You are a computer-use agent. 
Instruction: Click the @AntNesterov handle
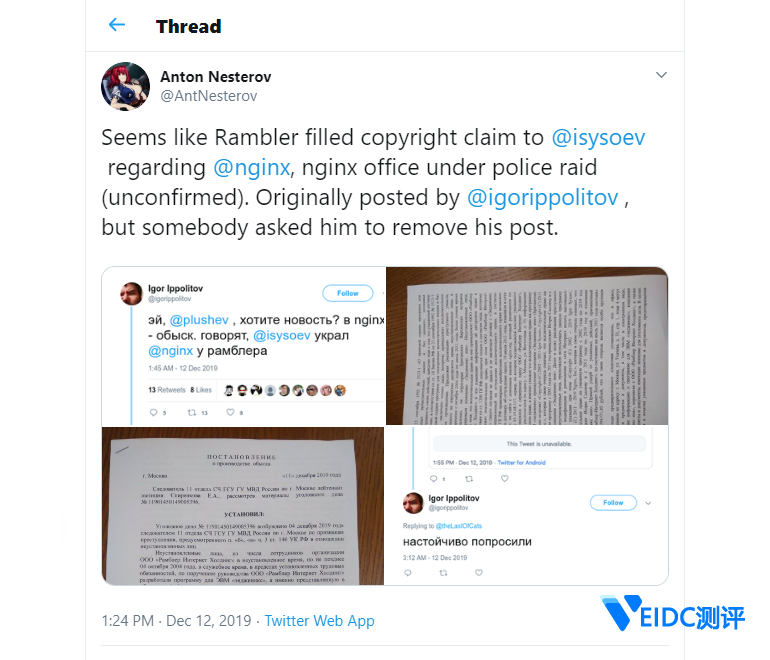pyautogui.click(x=209, y=96)
